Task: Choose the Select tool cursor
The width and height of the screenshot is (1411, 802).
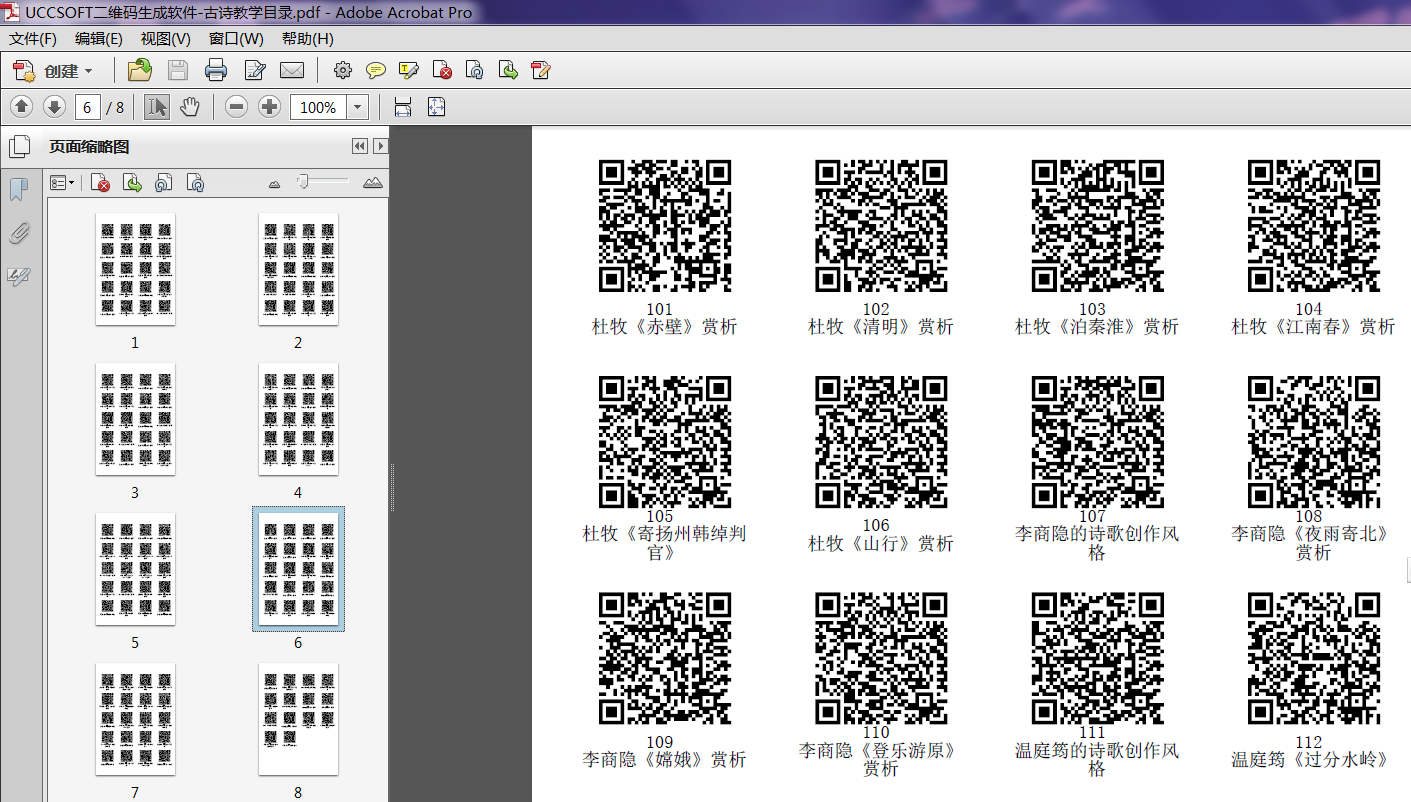Action: 157,107
